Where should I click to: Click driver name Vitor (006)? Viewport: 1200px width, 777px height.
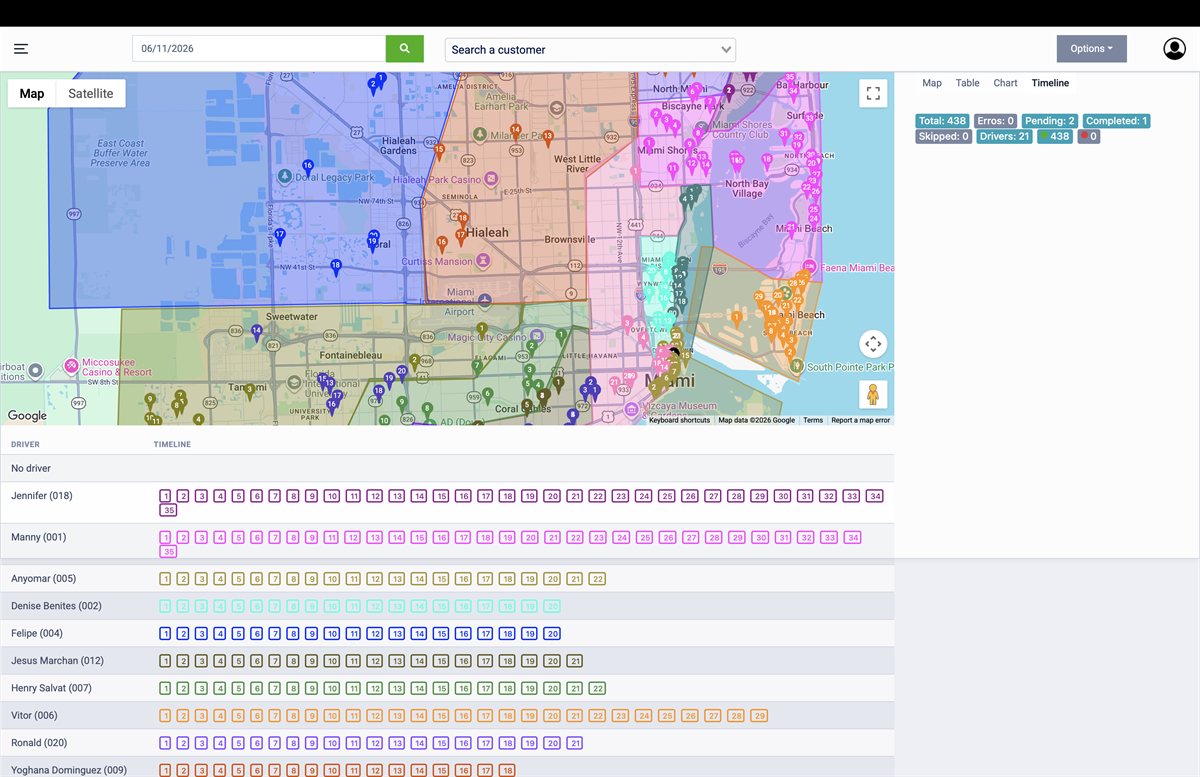(x=35, y=716)
